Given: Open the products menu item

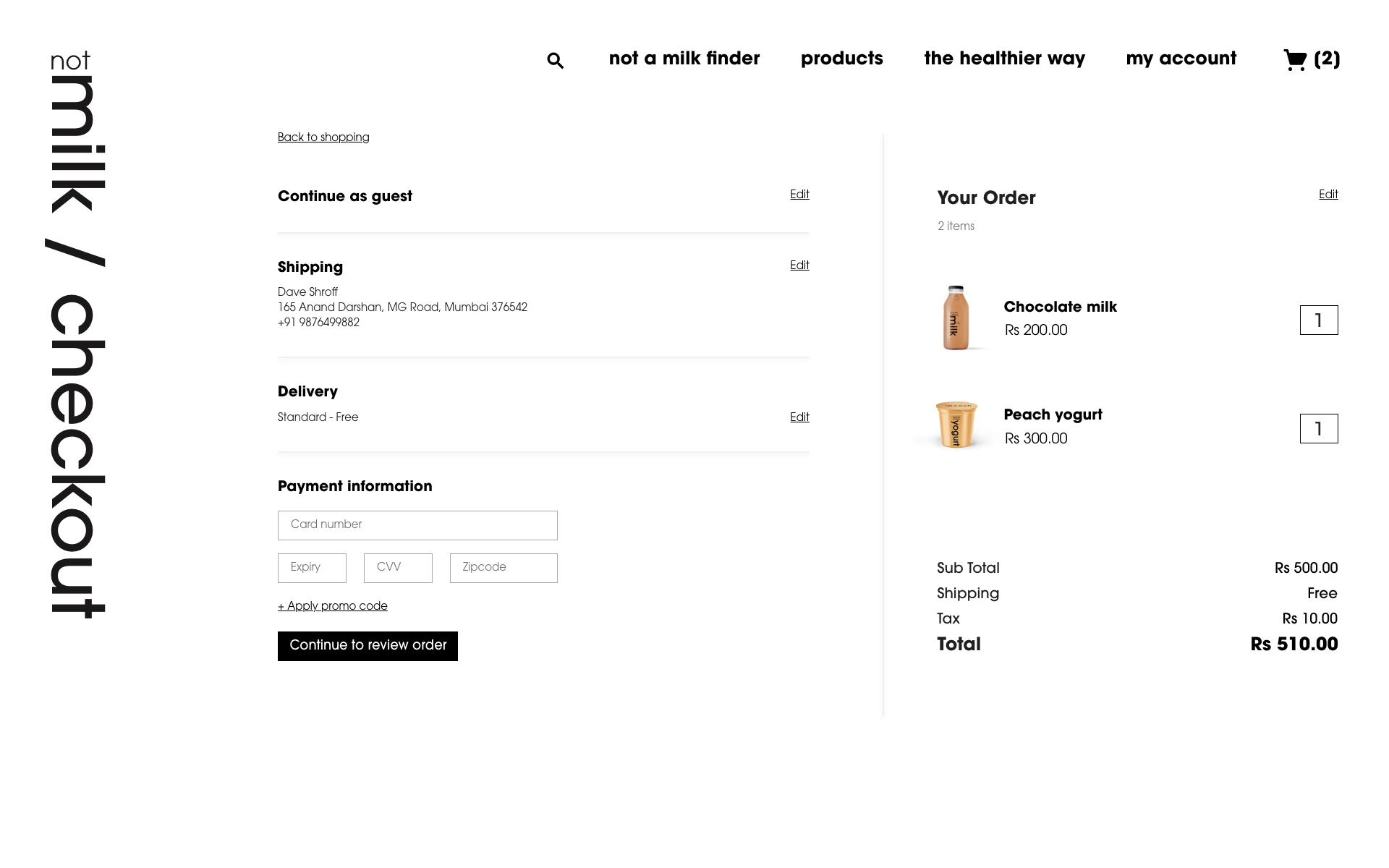Looking at the screenshot, I should [x=842, y=59].
